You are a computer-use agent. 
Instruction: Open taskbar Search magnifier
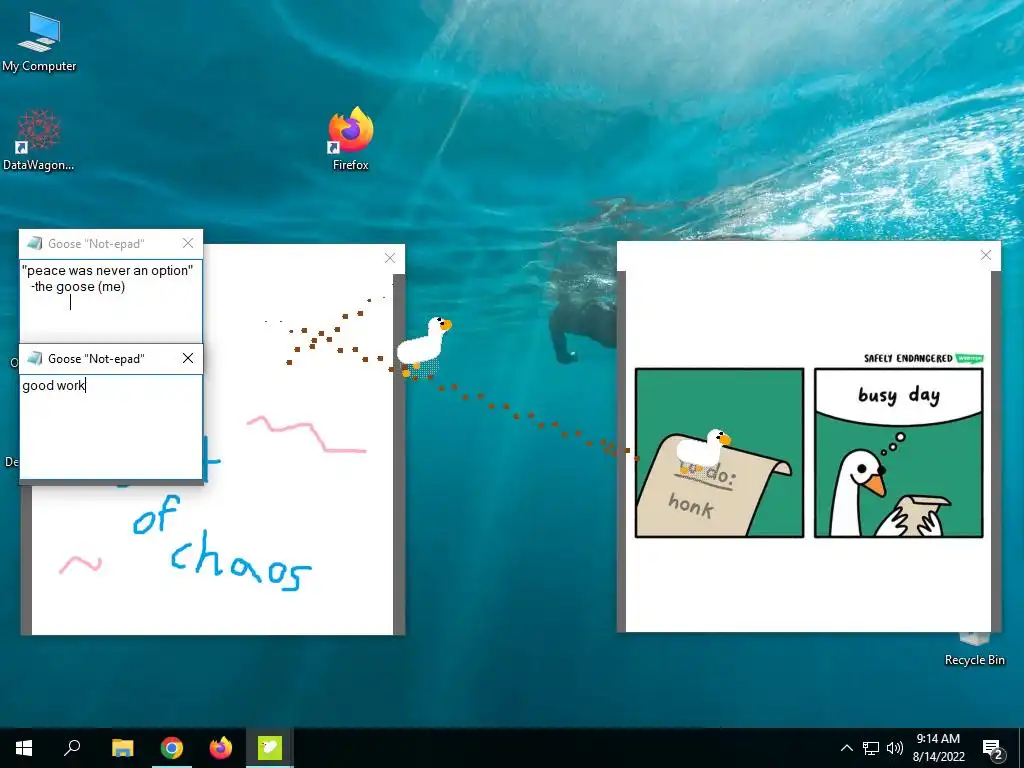[72, 747]
